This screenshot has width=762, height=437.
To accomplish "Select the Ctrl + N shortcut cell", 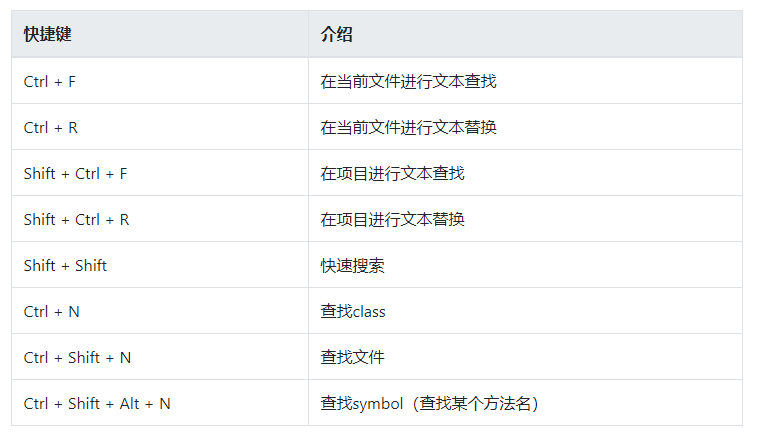I will [x=52, y=311].
